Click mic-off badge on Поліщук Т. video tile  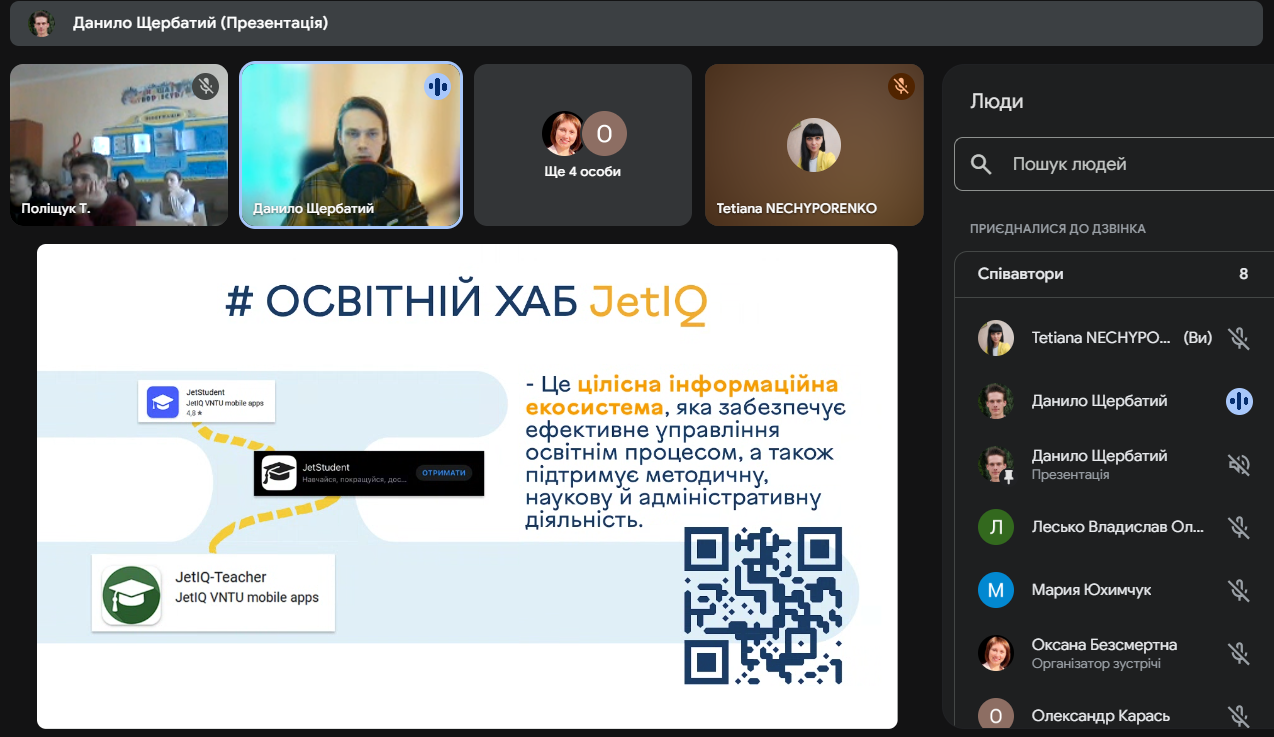point(206,86)
